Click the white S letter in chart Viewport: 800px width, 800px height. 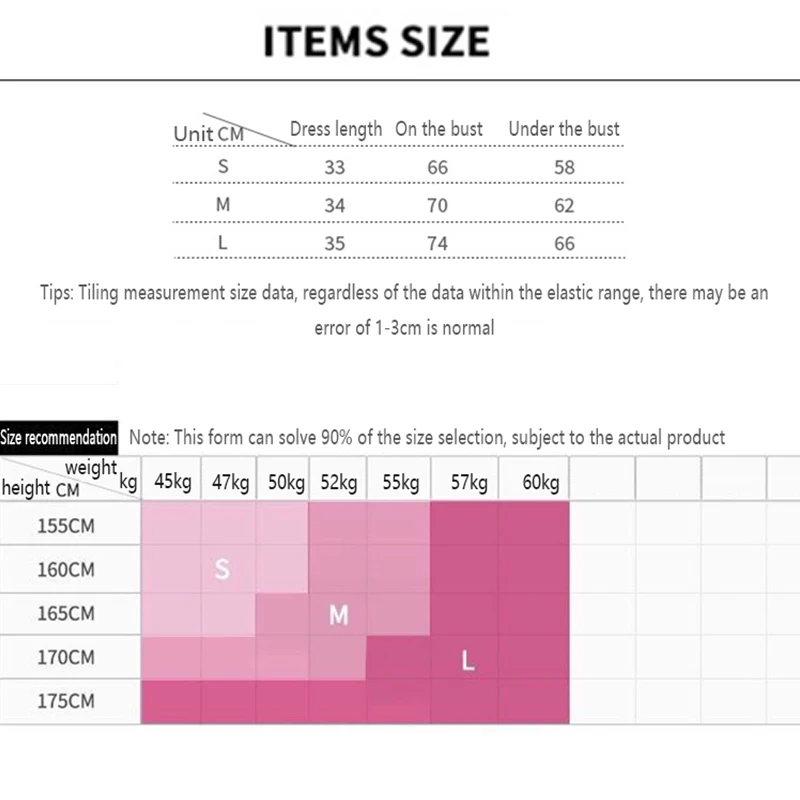[222, 569]
